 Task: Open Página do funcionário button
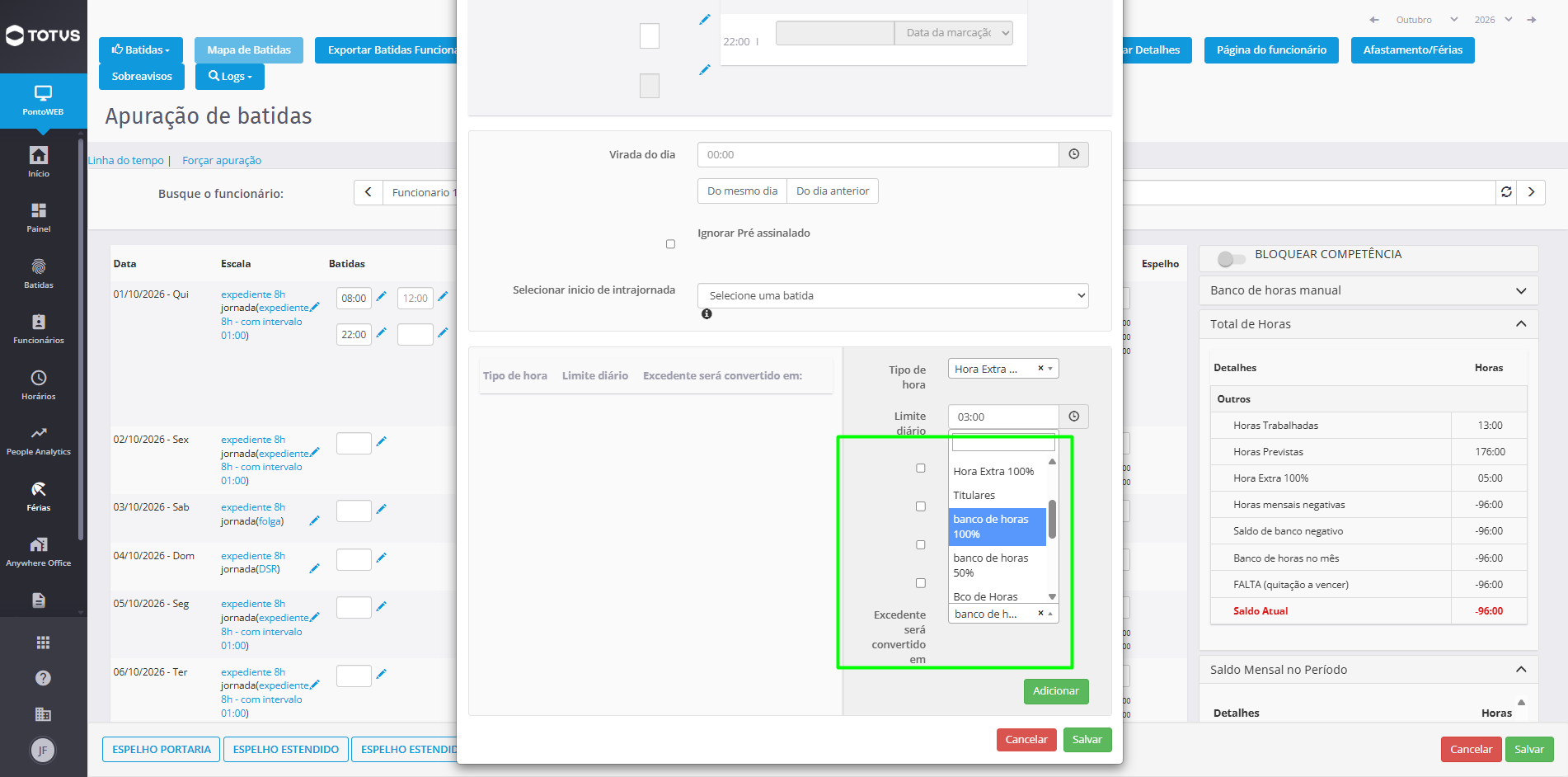coord(1271,50)
